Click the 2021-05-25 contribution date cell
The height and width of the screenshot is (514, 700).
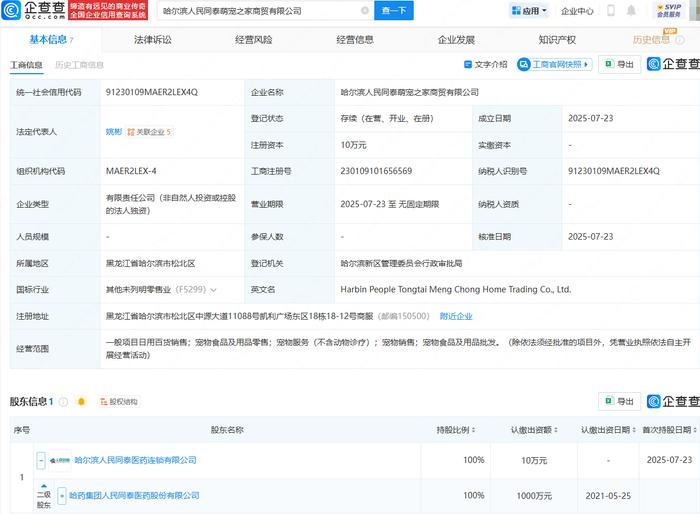pyautogui.click(x=608, y=496)
